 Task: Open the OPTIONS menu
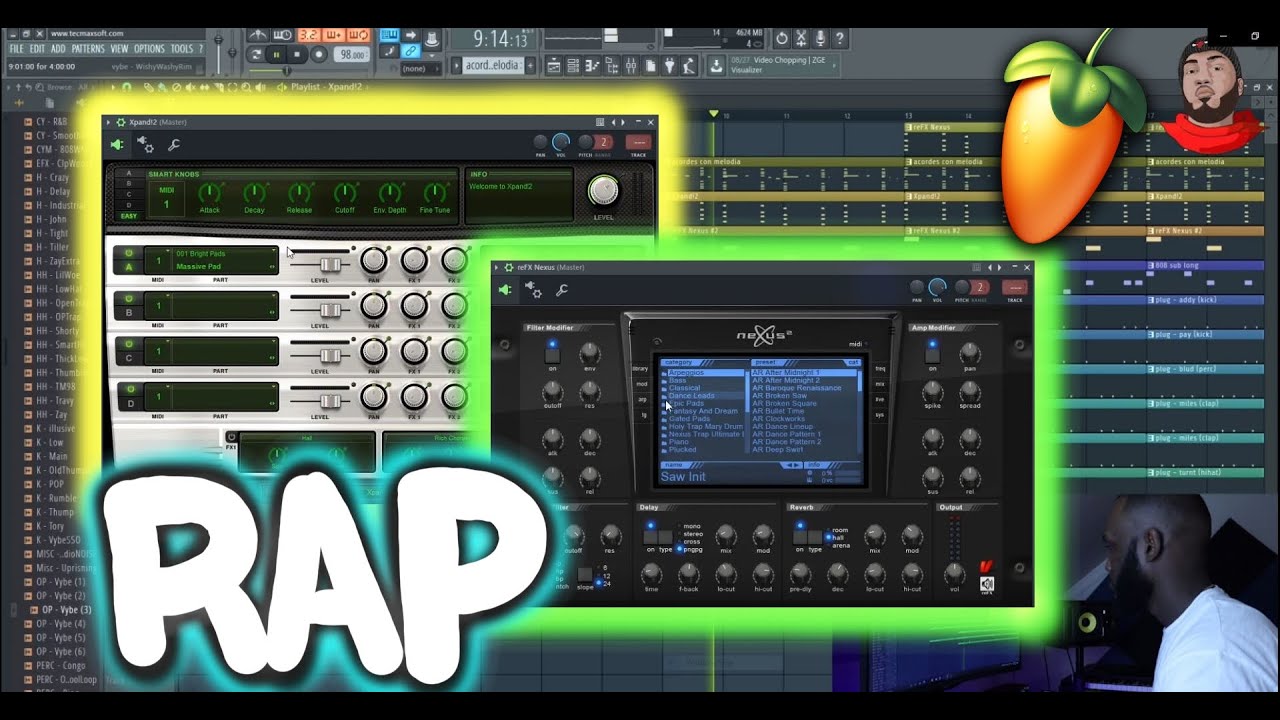click(x=149, y=48)
